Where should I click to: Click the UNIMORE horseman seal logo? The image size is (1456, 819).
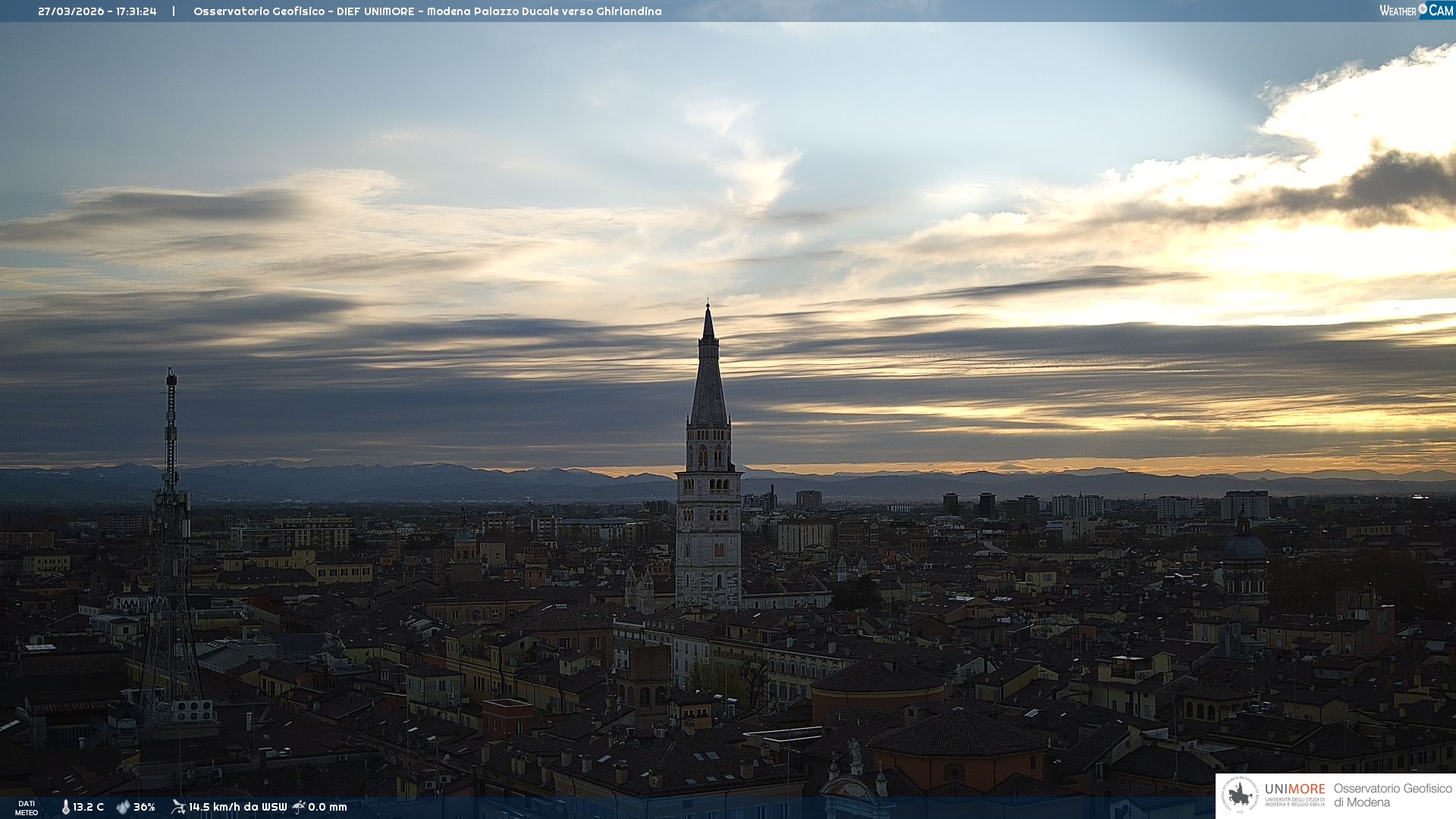coord(1240,795)
